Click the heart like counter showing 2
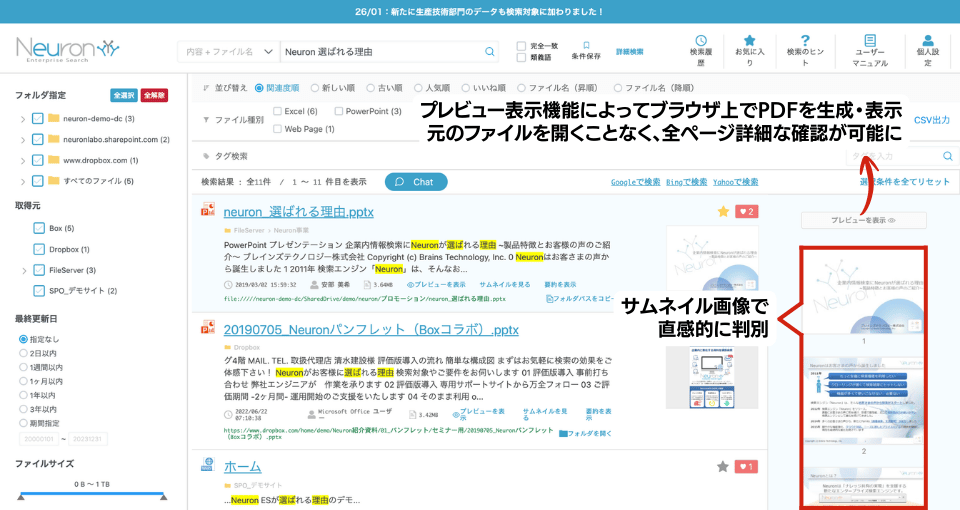Viewport: 960px width, 510px height. pyautogui.click(x=746, y=211)
